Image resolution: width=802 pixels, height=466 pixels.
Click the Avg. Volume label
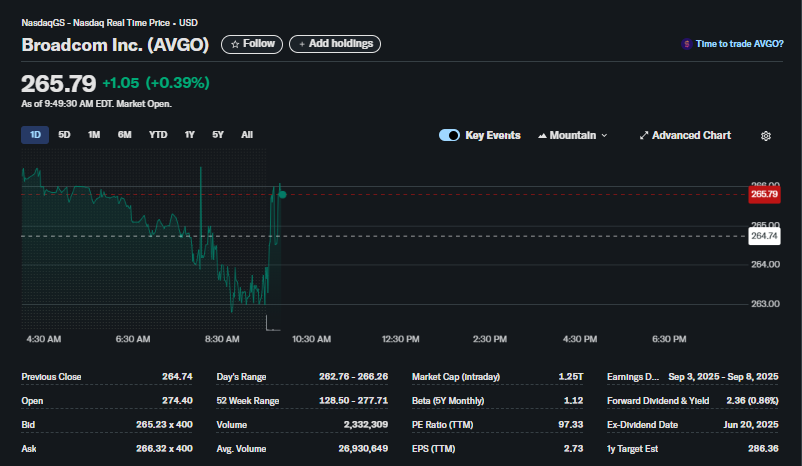(x=241, y=449)
